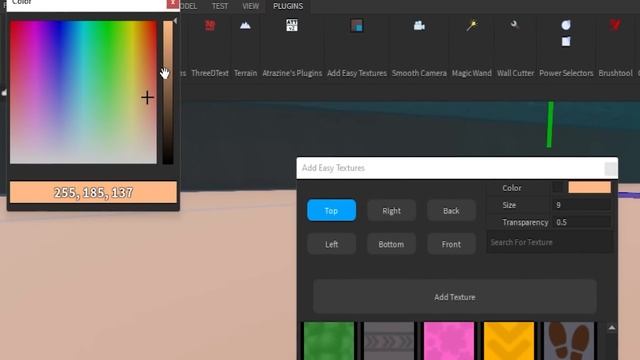Click the Power Selectors square icon

tap(566, 41)
